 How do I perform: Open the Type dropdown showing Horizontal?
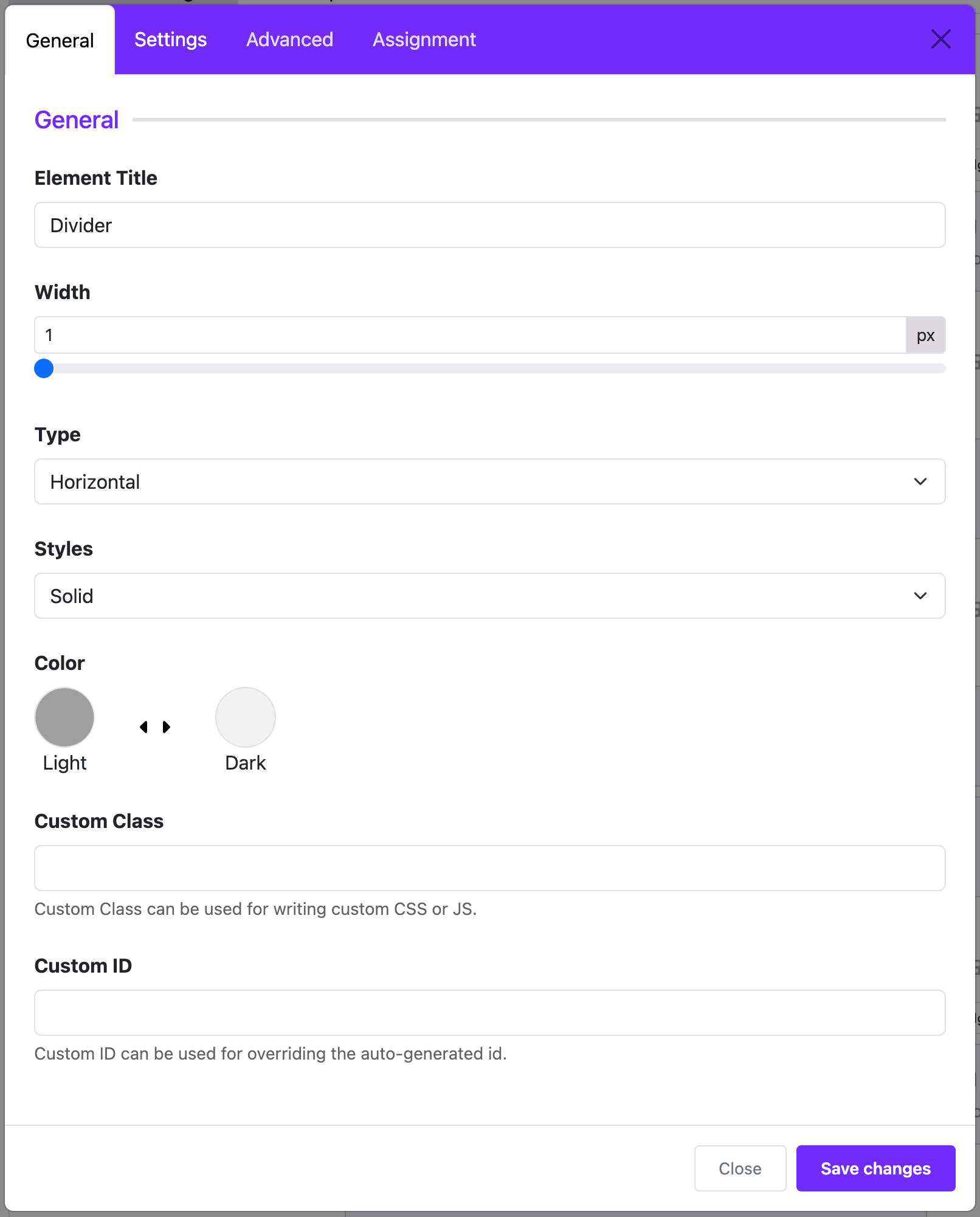click(x=489, y=481)
